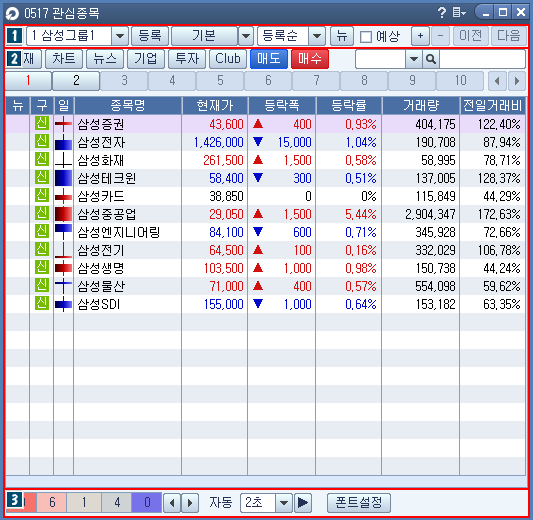Image resolution: width=533 pixels, height=520 pixels.
Task: Select the 삼성전자 stock name
Action: tap(101, 142)
